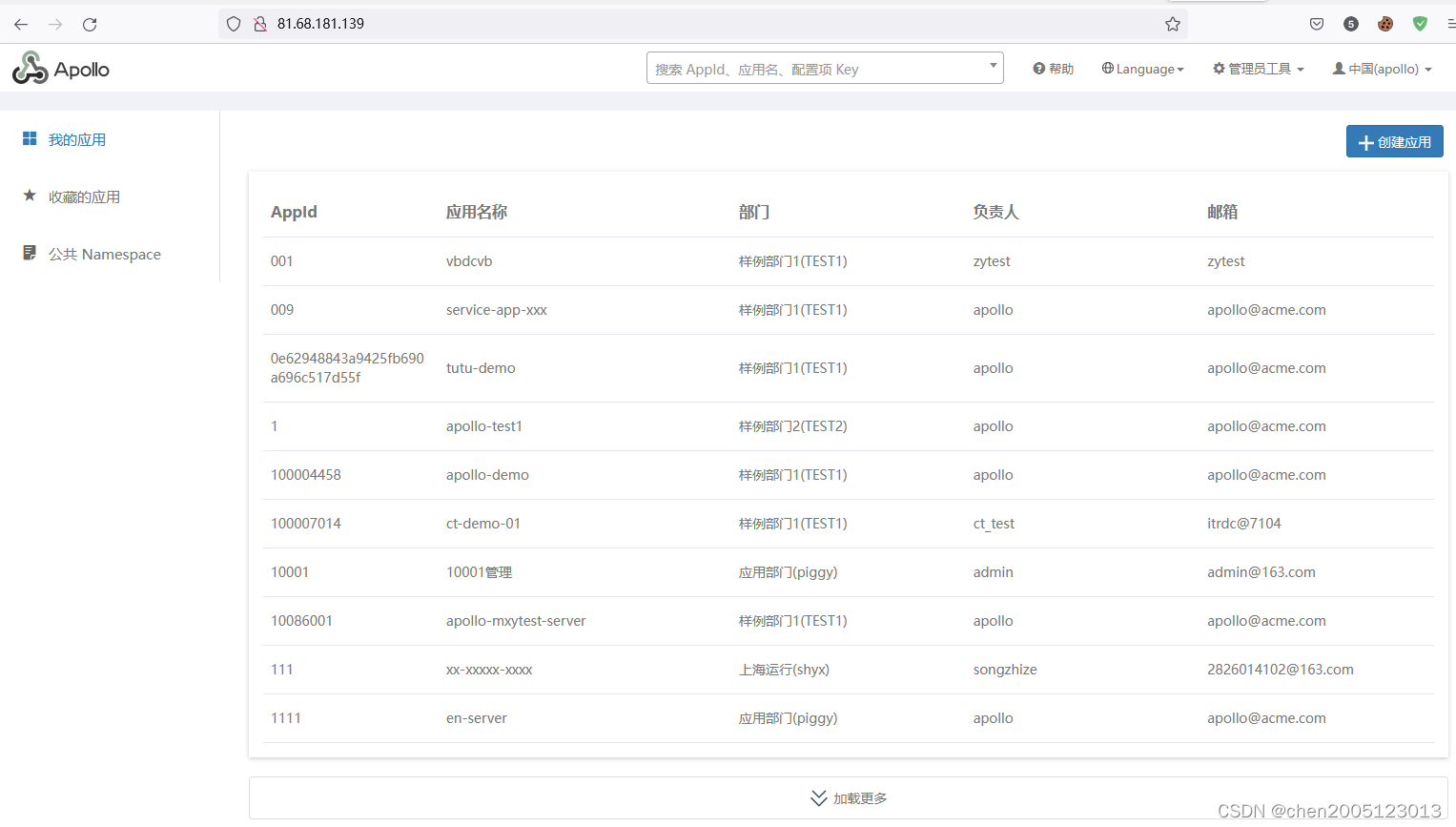Click the AppId column header
The width and height of the screenshot is (1456, 827).
pyautogui.click(x=294, y=212)
